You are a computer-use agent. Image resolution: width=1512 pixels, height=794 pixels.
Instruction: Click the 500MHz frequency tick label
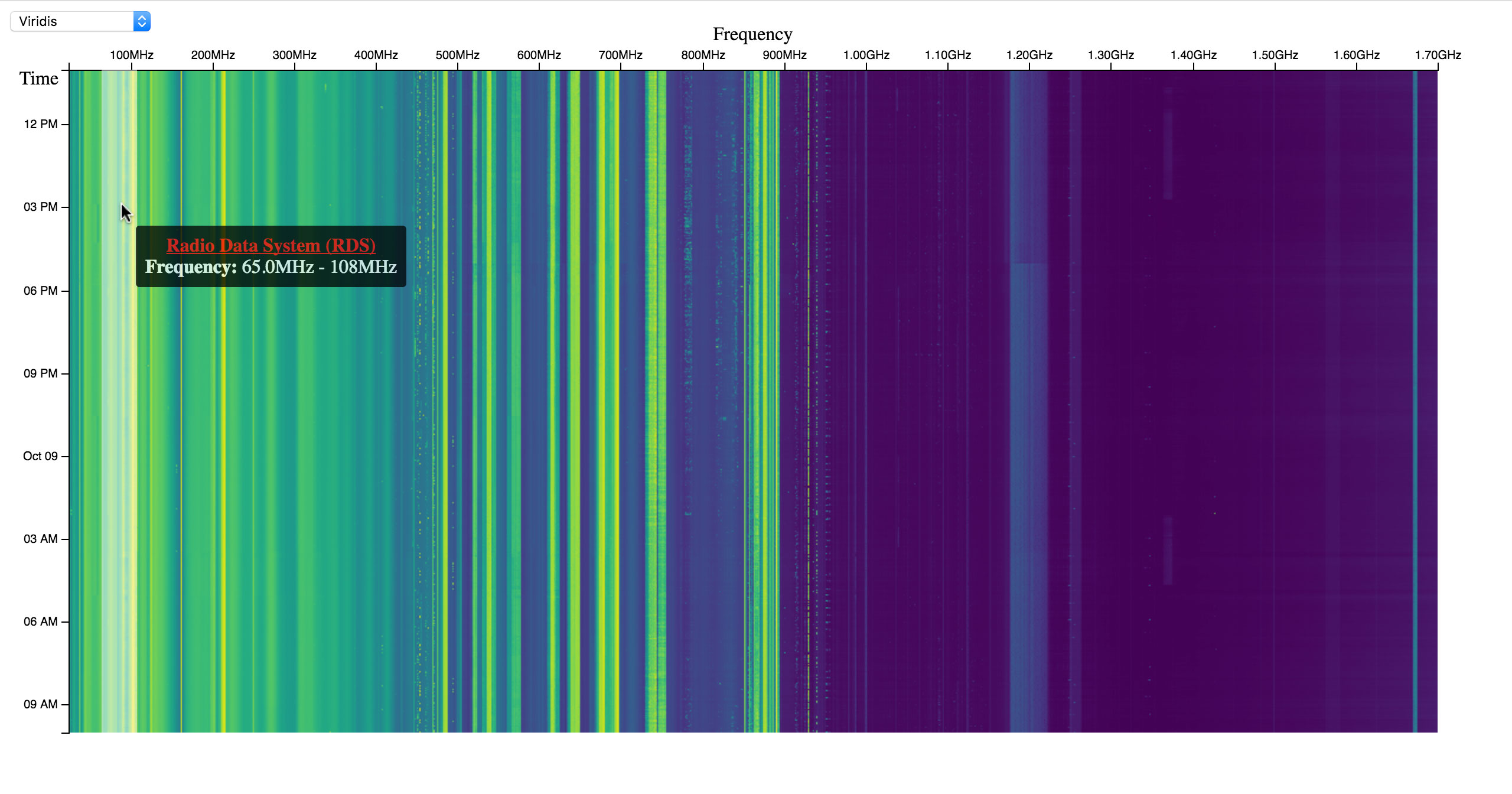[x=457, y=55]
